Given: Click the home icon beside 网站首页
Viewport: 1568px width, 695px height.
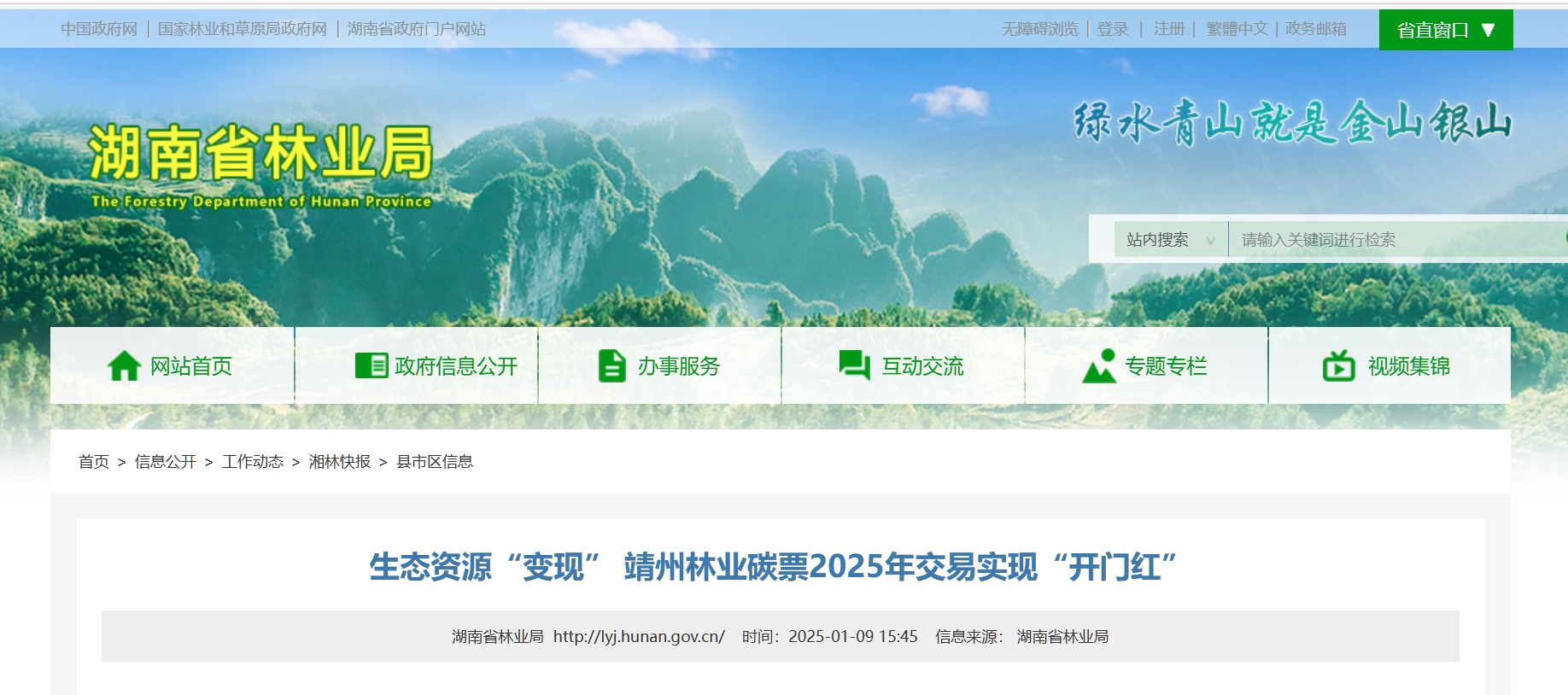Looking at the screenshot, I should 124,366.
